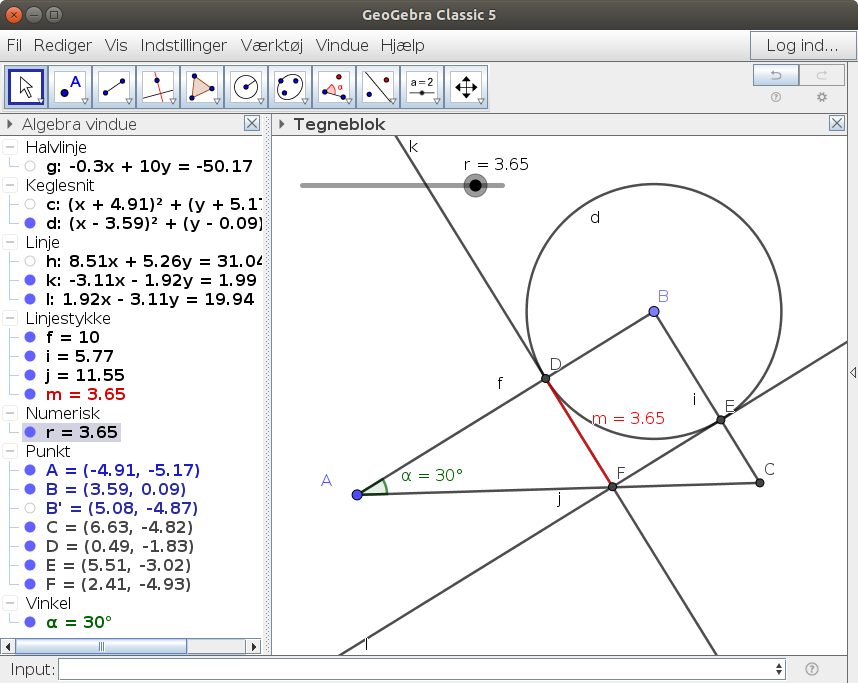
Task: Close the Tegneblok panel
Action: (x=837, y=123)
